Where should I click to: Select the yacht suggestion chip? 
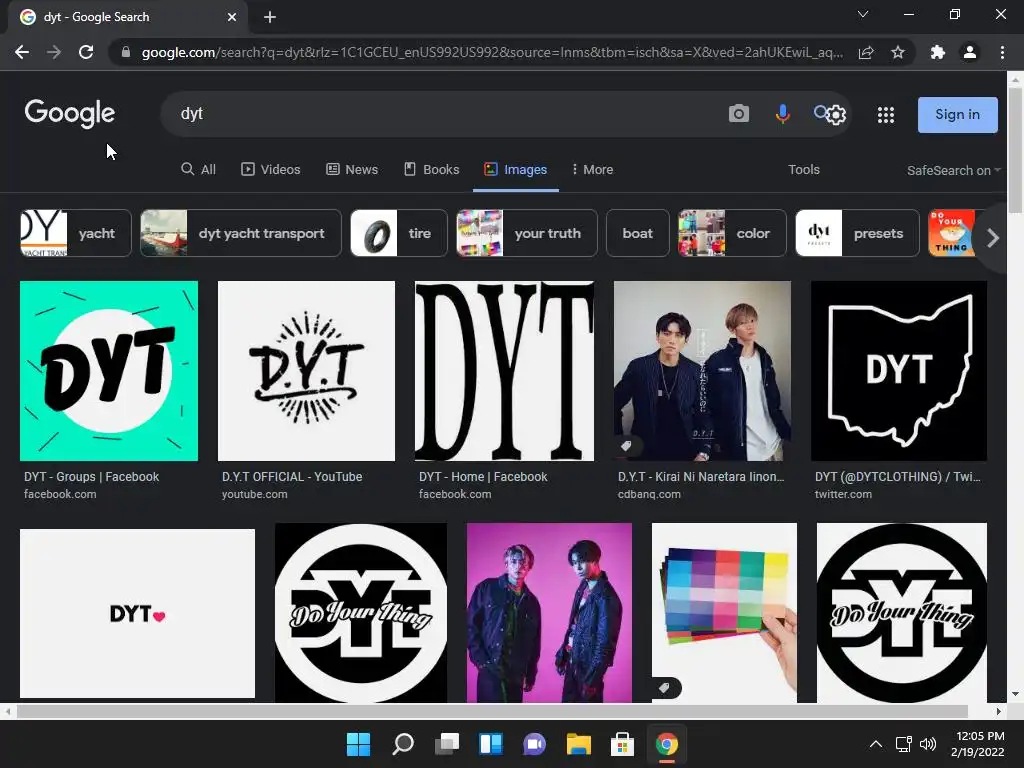pyautogui.click(x=76, y=233)
